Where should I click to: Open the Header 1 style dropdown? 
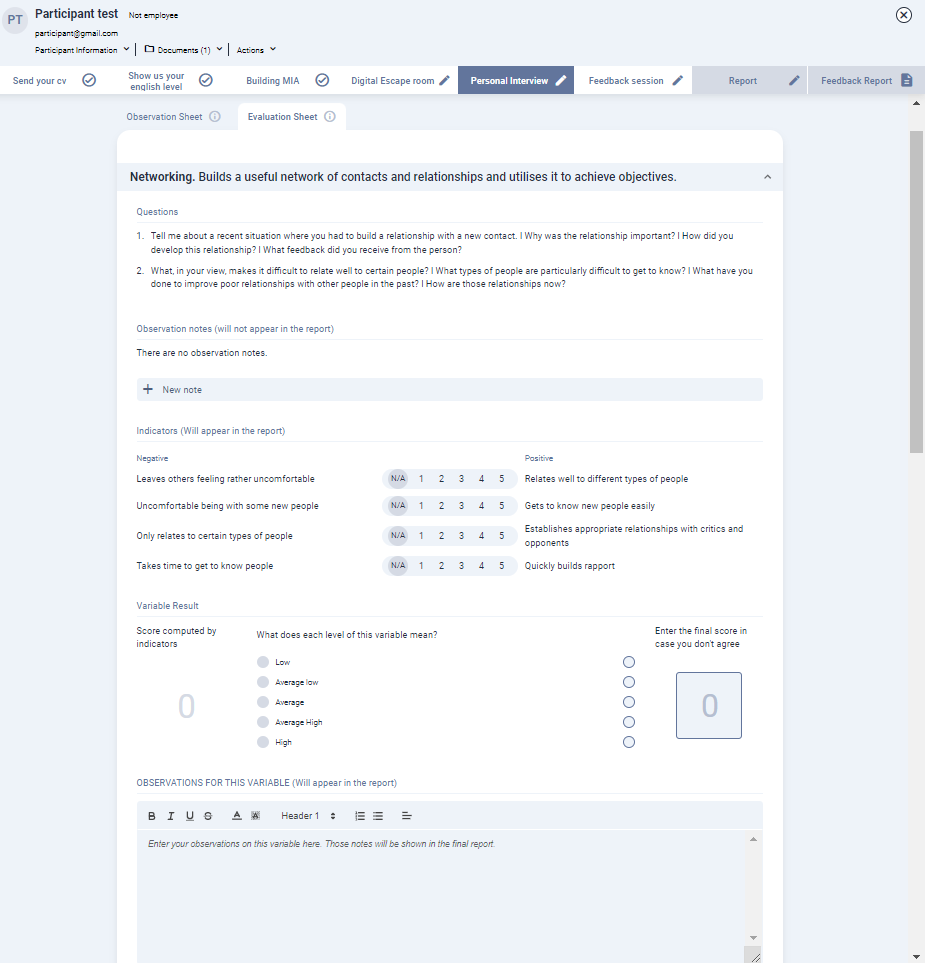[308, 816]
